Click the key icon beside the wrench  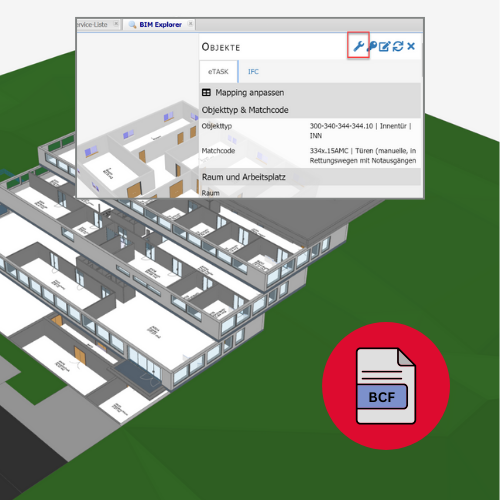372,46
